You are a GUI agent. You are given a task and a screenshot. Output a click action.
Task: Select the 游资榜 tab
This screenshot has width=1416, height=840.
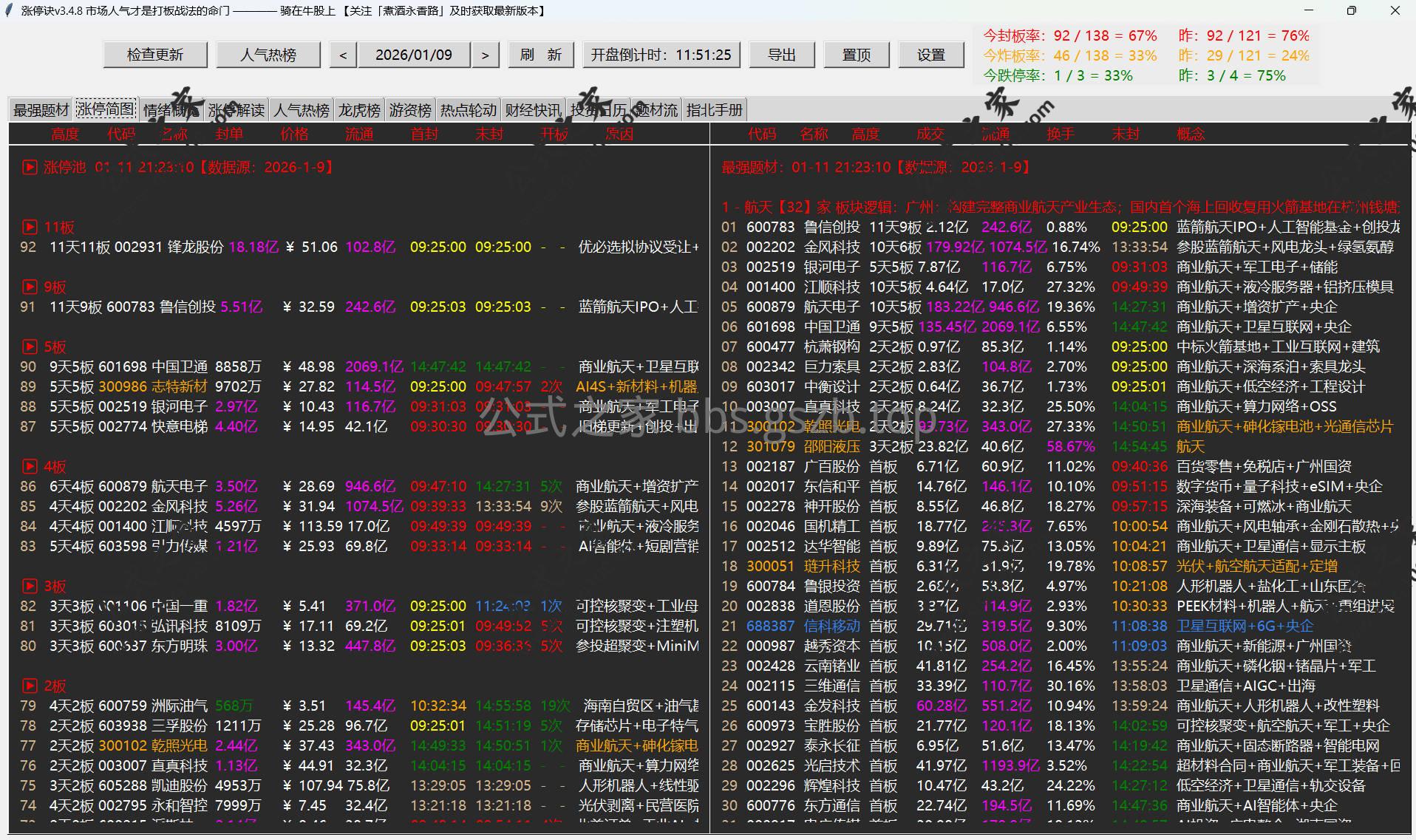(x=410, y=110)
